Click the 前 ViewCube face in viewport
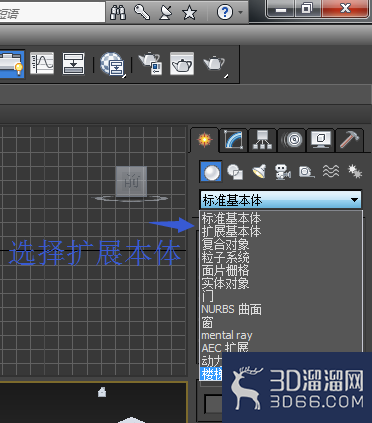The image size is (372, 423). pyautogui.click(x=131, y=182)
